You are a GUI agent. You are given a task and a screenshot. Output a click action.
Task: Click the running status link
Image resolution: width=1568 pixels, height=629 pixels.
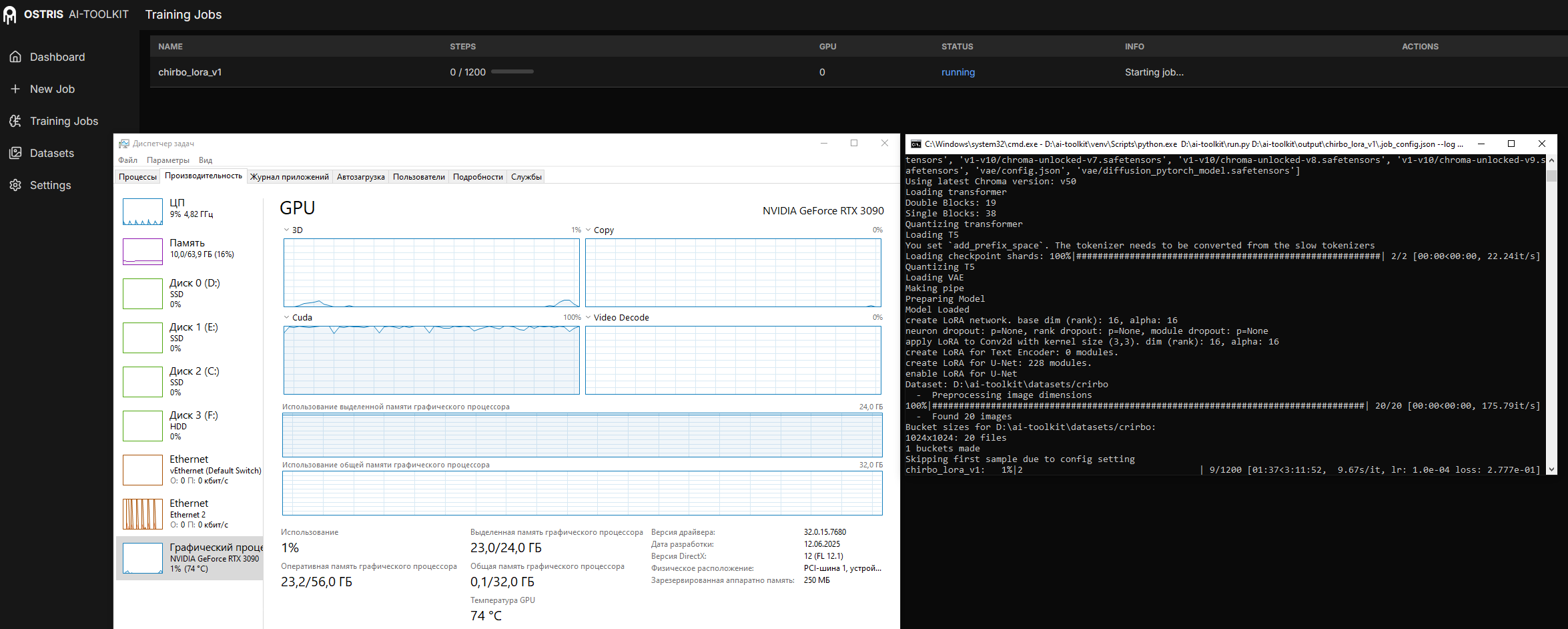pyautogui.click(x=957, y=72)
